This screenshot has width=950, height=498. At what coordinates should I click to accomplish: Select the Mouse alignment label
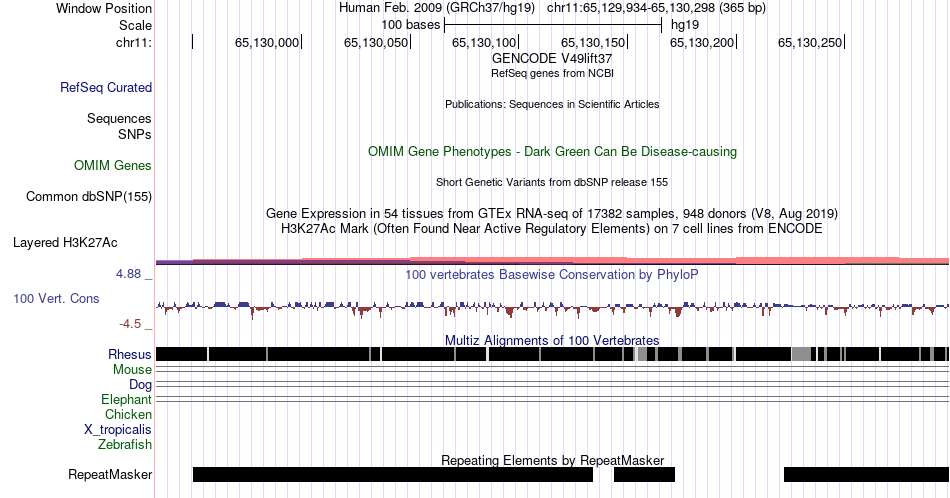132,370
